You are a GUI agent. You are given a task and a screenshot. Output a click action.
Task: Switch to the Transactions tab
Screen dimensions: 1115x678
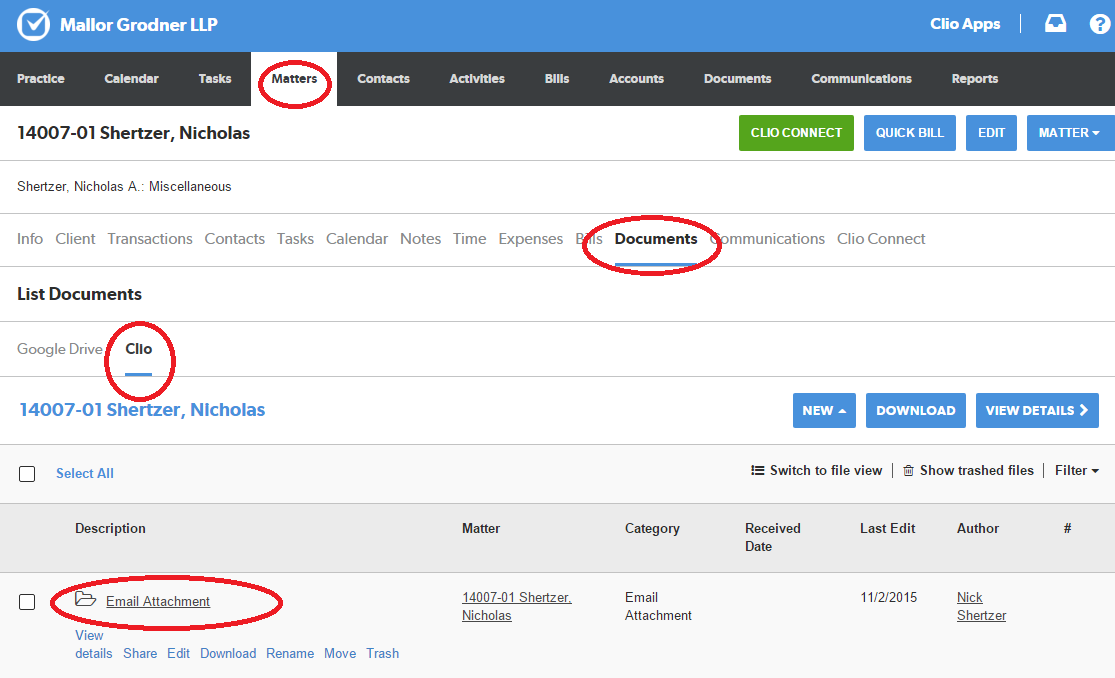point(150,239)
